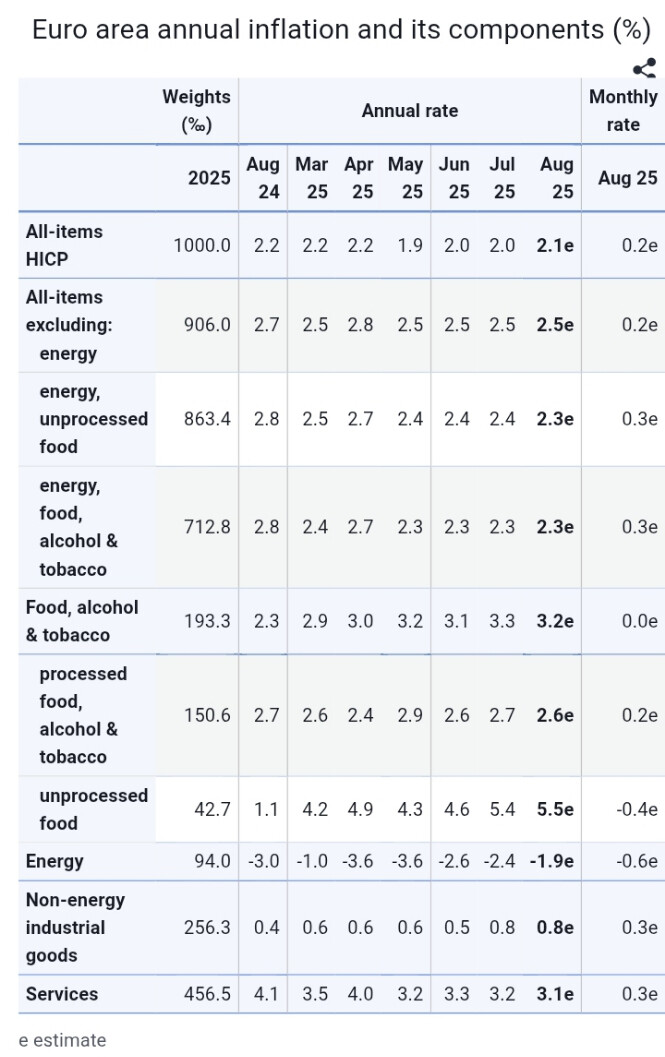The image size is (665, 1057).
Task: Click the 2.1e All-items HICP estimate
Action: click(555, 246)
